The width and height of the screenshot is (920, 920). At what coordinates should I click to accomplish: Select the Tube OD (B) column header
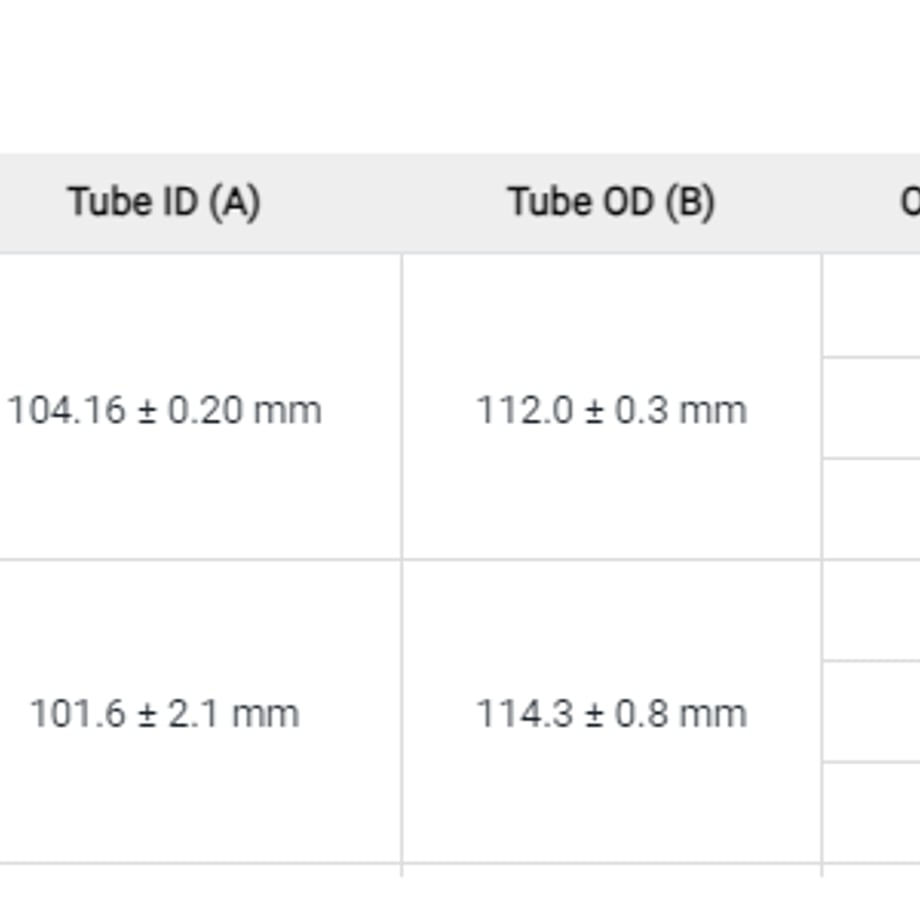point(611,202)
